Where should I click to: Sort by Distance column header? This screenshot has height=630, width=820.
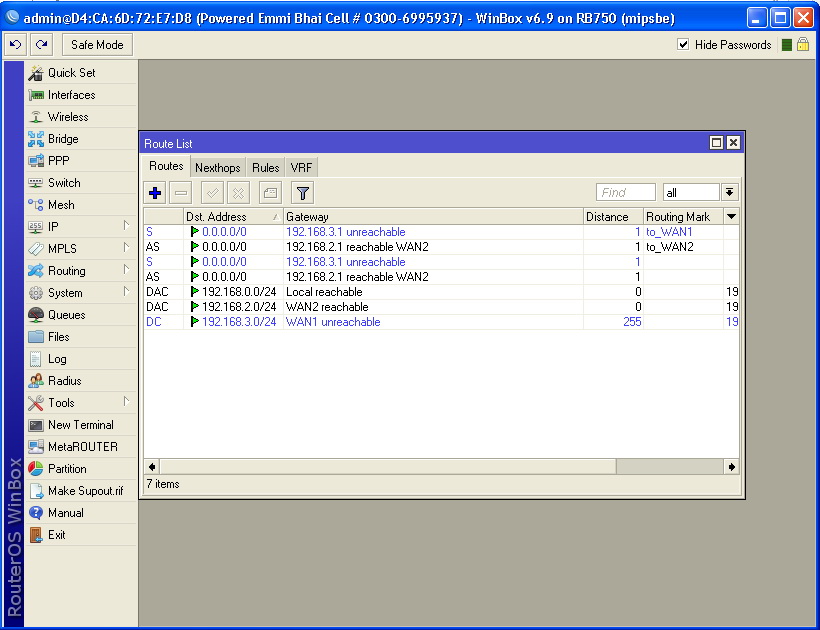pyautogui.click(x=613, y=216)
